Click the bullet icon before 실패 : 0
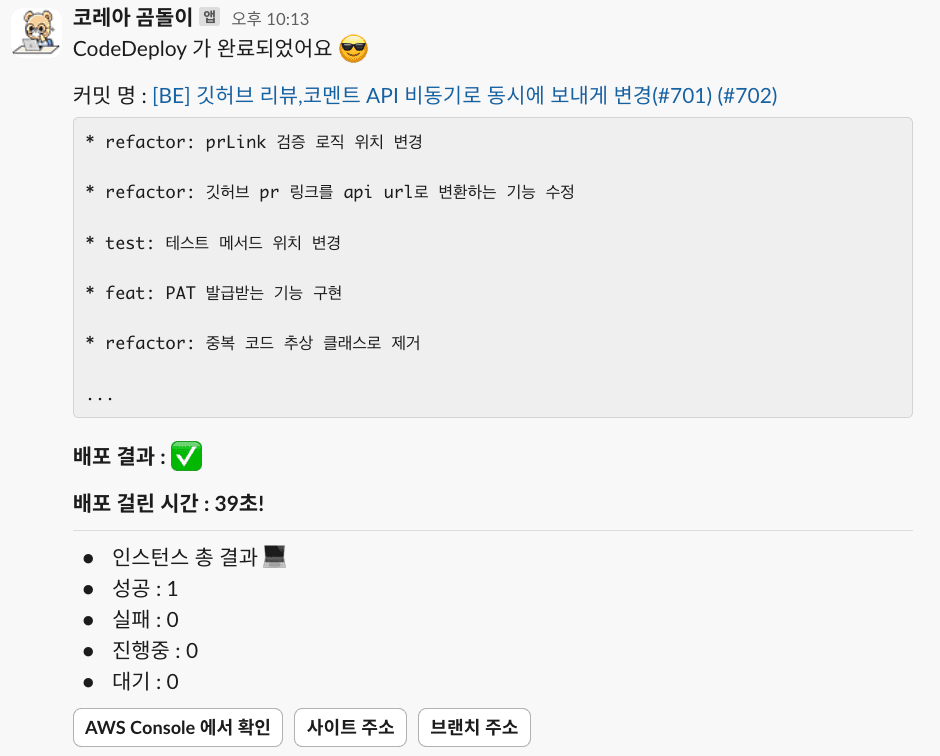 [90, 619]
